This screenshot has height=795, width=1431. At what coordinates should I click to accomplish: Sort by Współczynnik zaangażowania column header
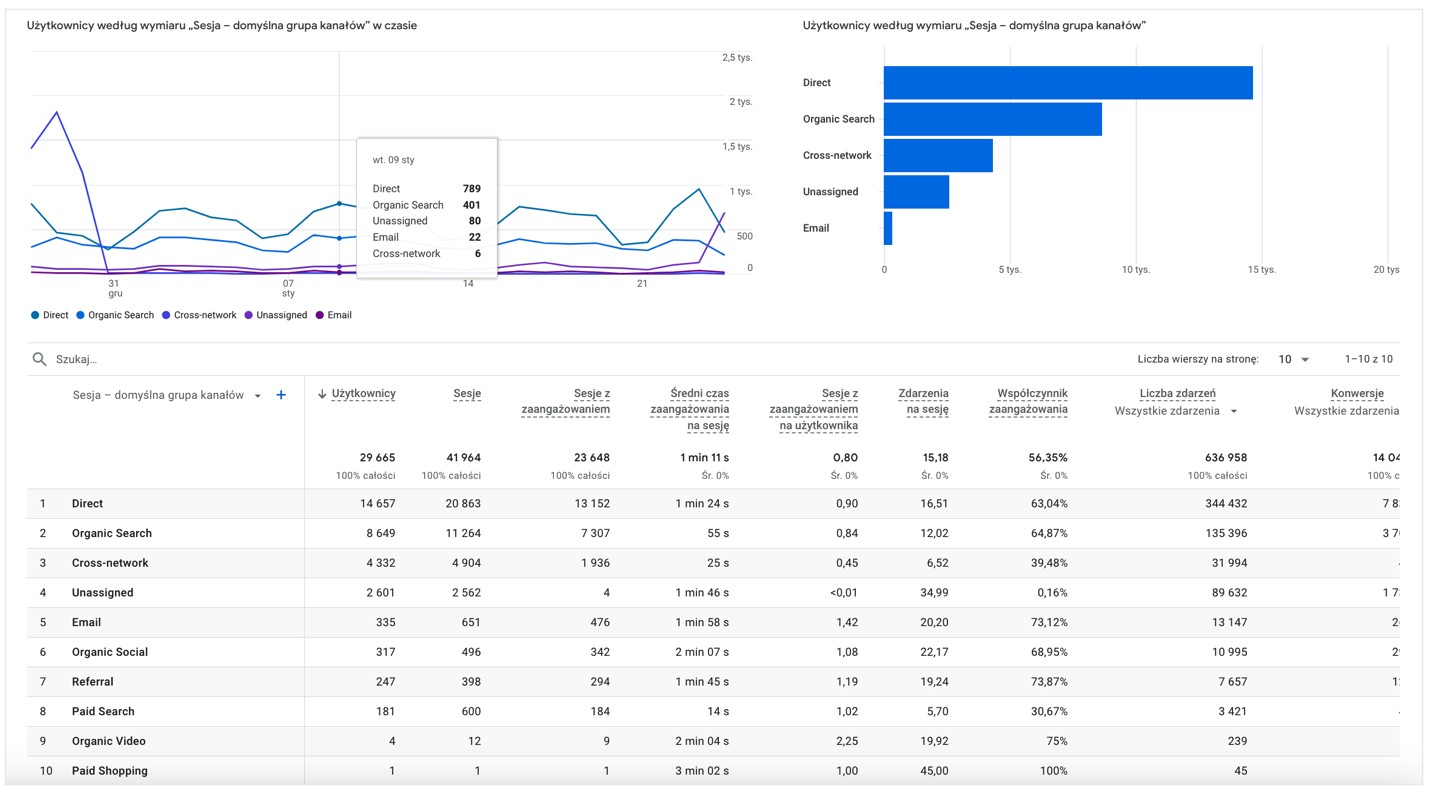(1032, 401)
